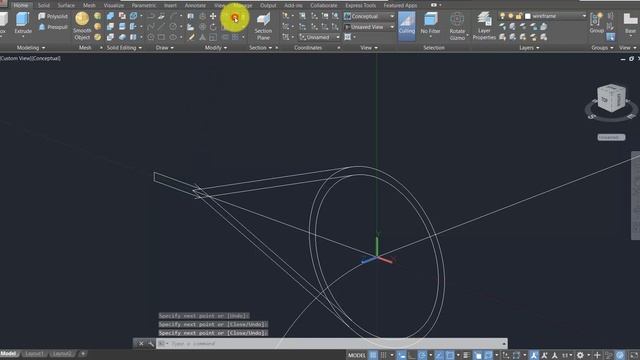Toggle snap mode in status bar
Viewport: 640px width, 360px height.
383,356
